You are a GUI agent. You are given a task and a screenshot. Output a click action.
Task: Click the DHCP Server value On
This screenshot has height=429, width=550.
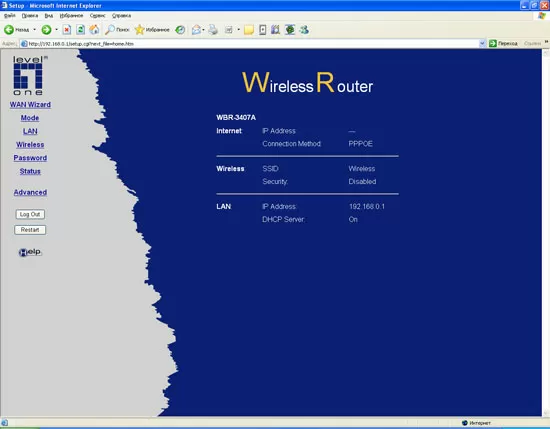point(353,219)
